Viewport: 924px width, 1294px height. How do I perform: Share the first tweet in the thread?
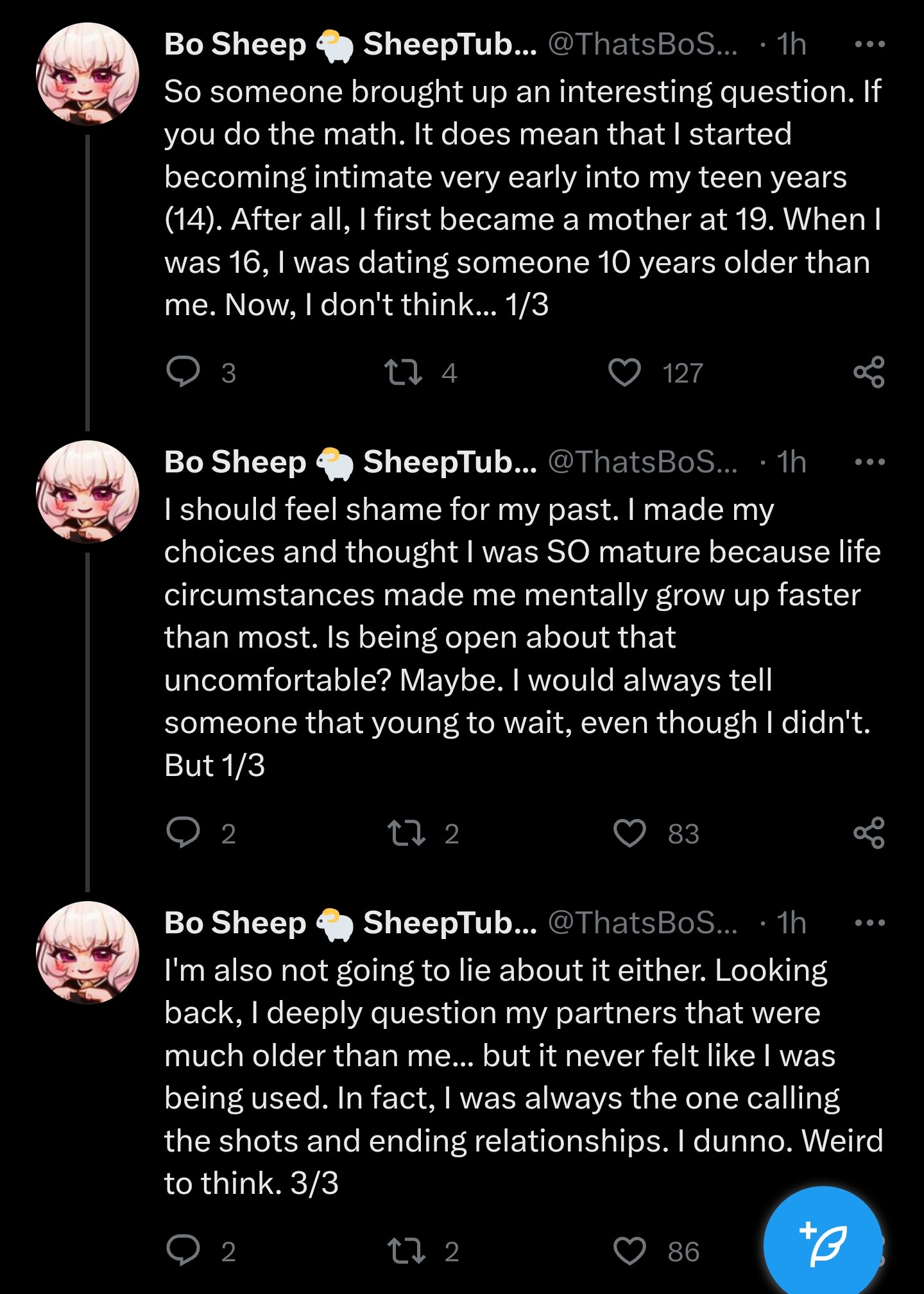coord(869,372)
